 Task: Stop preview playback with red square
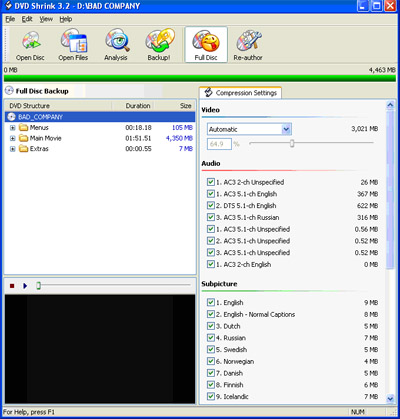[x=12, y=286]
